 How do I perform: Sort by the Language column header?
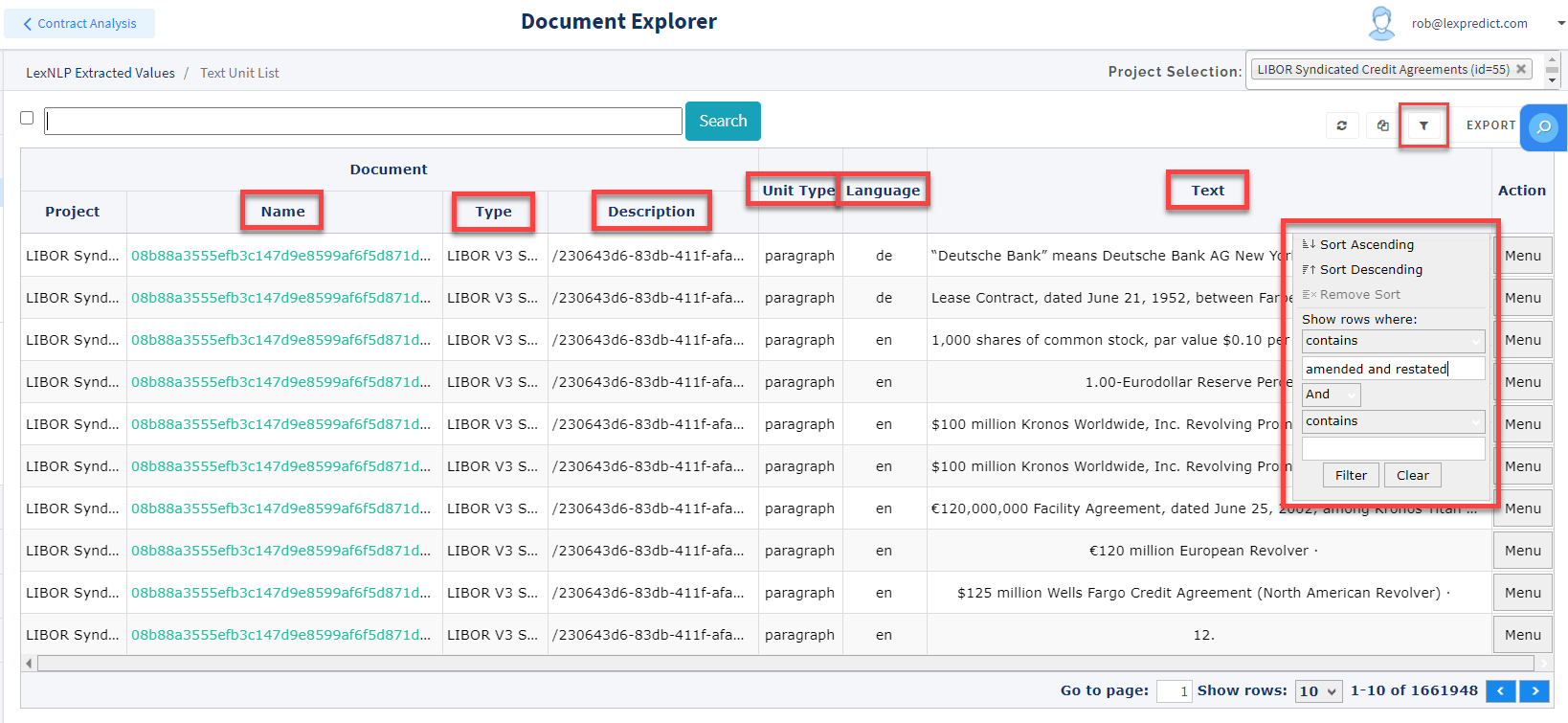(883, 191)
